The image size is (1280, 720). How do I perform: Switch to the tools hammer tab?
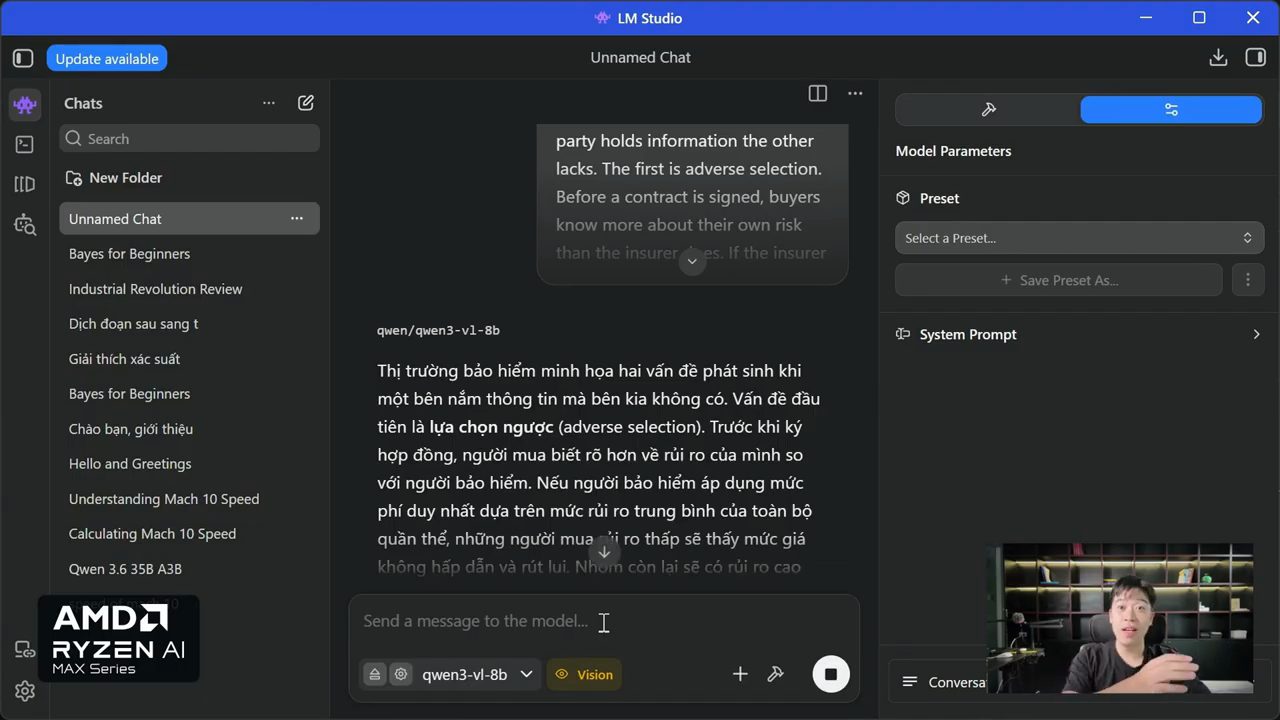coord(988,110)
